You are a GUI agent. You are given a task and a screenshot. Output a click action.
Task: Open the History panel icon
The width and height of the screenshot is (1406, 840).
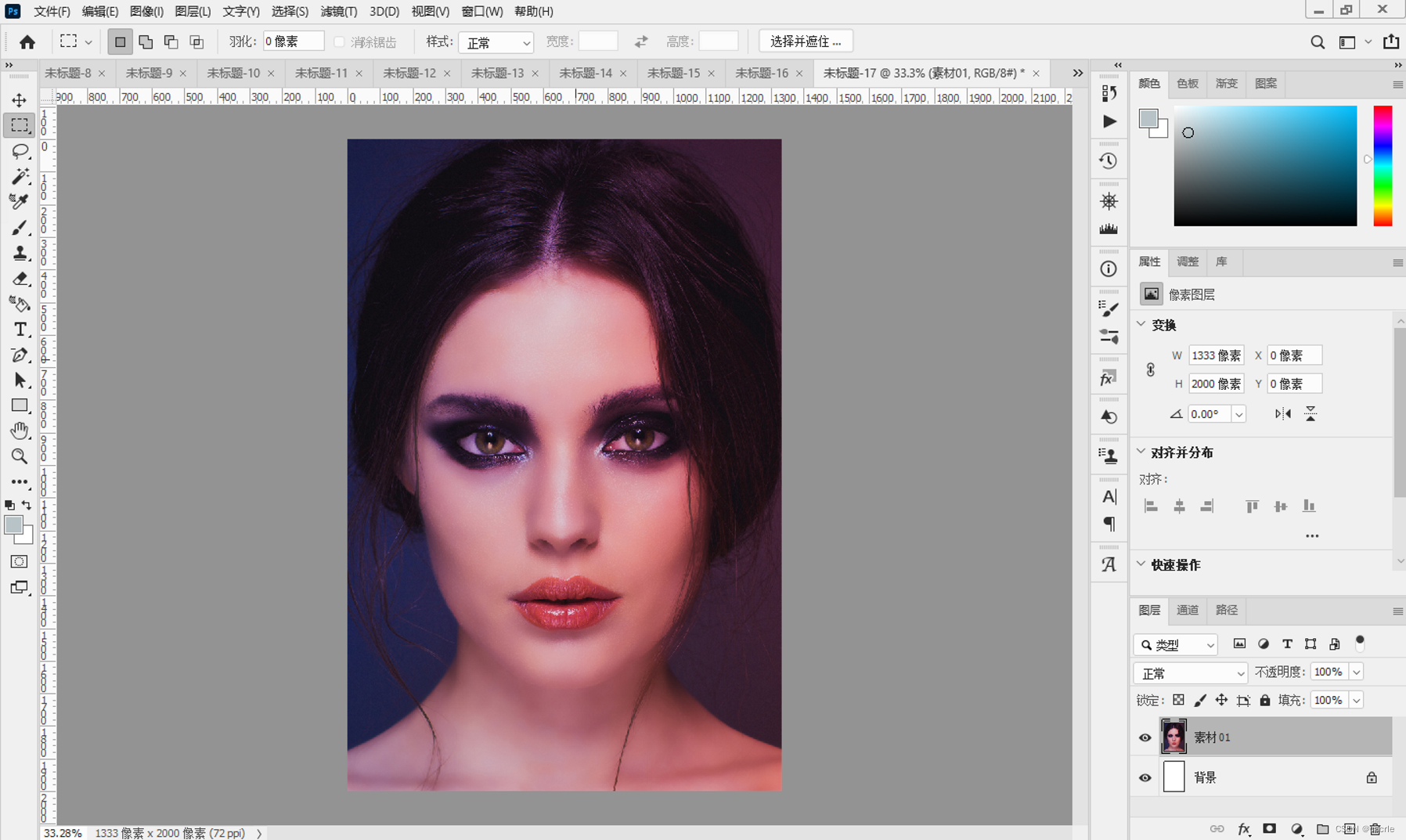coord(1109,161)
